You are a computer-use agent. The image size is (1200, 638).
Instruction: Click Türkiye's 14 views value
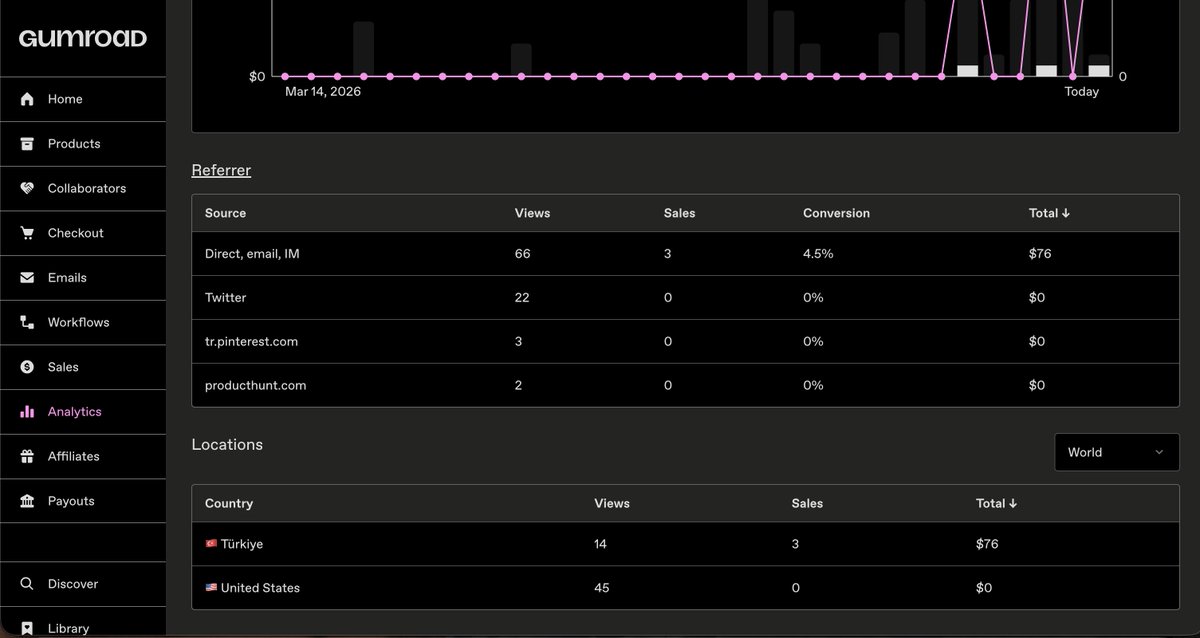pyautogui.click(x=600, y=544)
